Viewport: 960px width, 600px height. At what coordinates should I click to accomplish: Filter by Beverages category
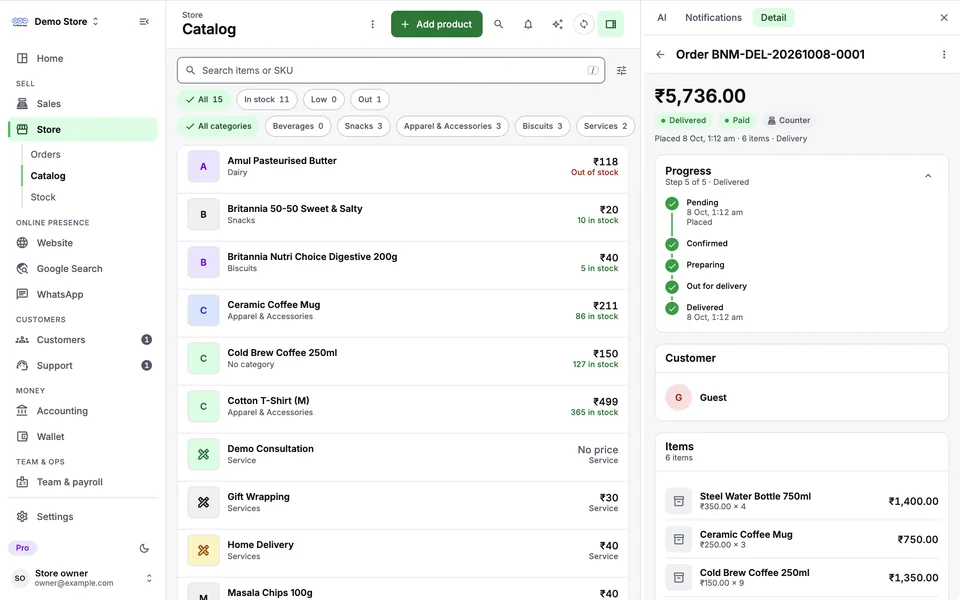298,126
